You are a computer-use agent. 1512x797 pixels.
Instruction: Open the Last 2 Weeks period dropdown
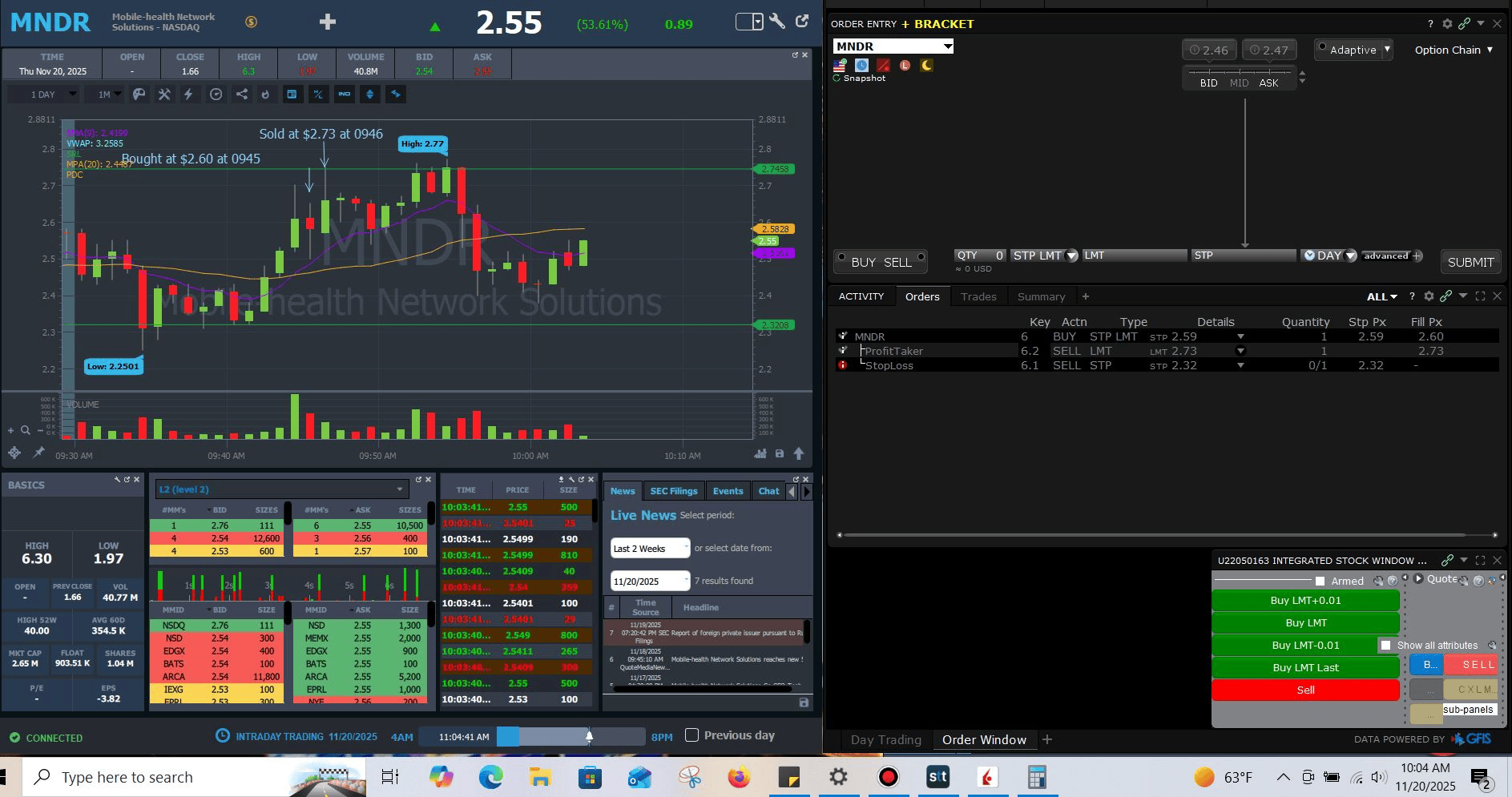[650, 548]
